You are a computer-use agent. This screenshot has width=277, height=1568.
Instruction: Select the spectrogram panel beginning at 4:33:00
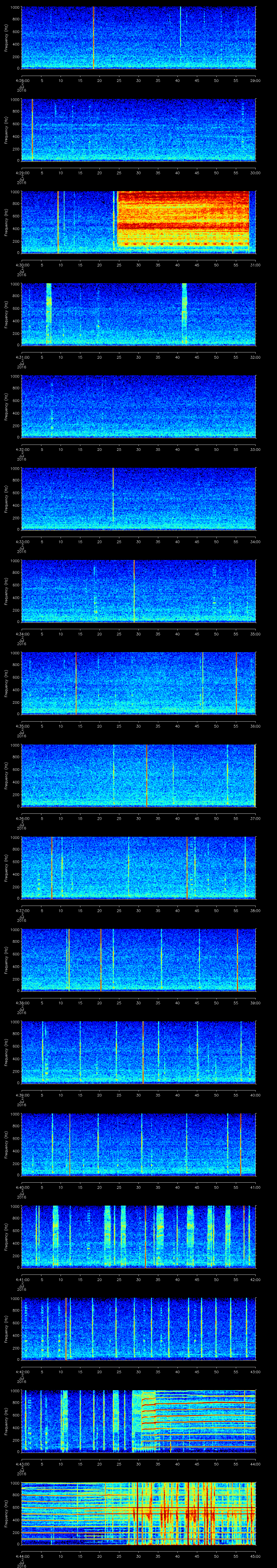click(x=138, y=499)
